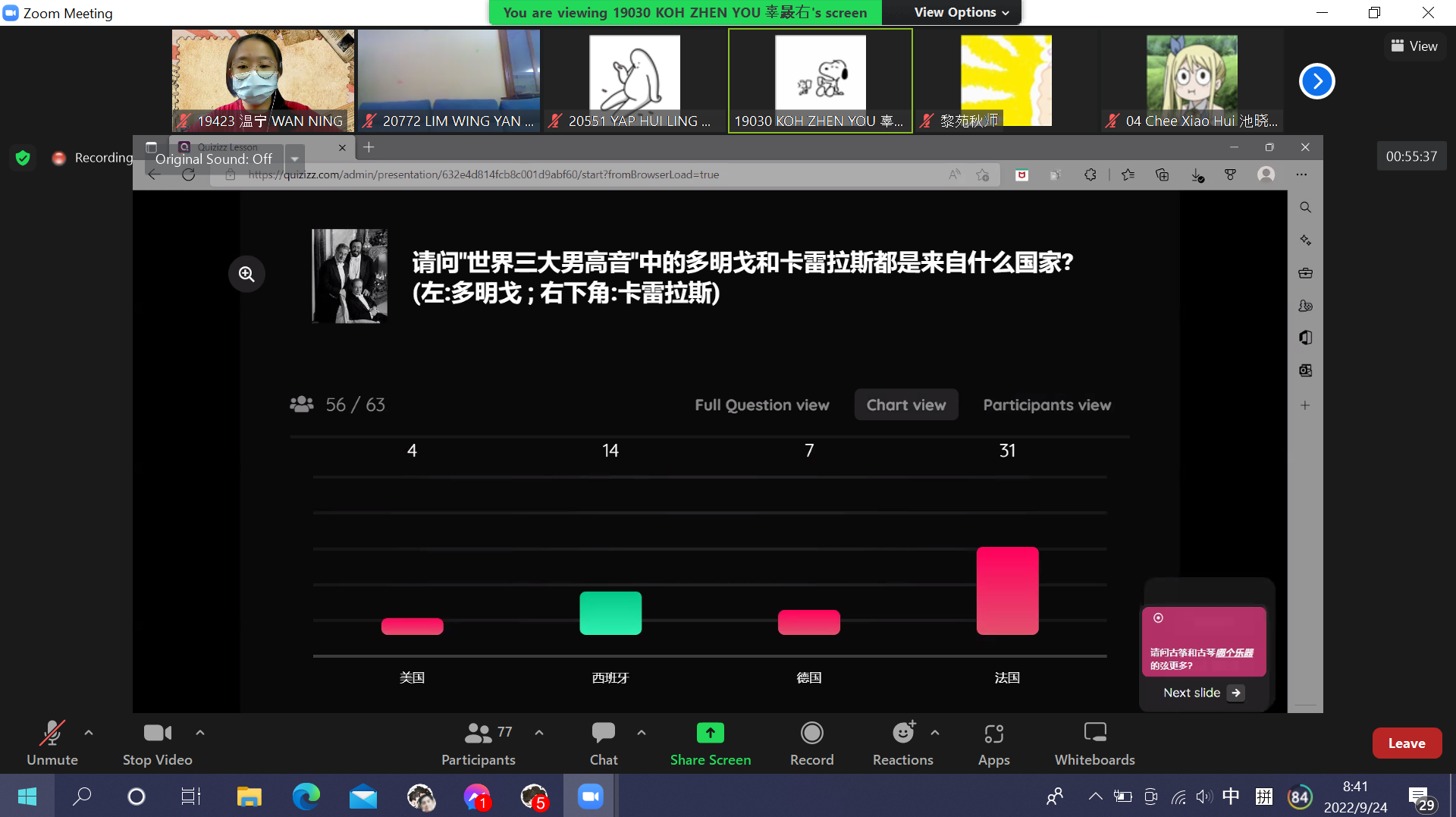Open the browser Downloads icon

1197,175
